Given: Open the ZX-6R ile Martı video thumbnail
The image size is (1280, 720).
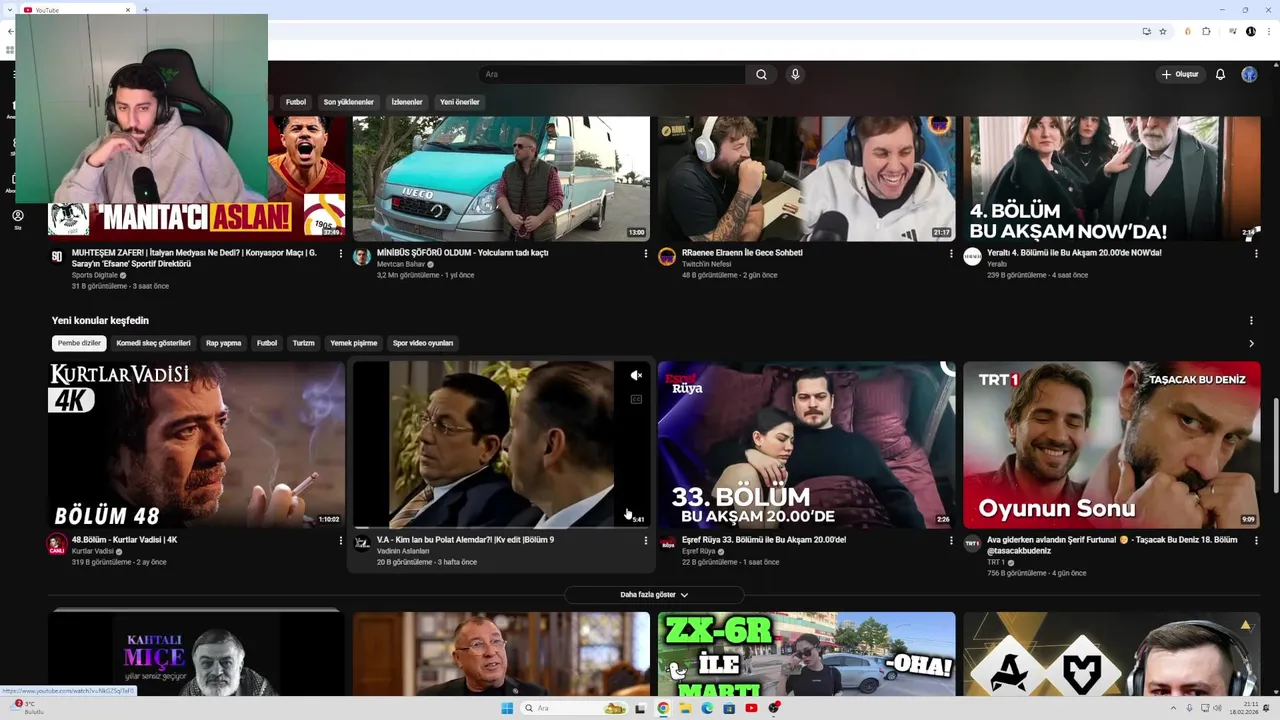Looking at the screenshot, I should 807,654.
